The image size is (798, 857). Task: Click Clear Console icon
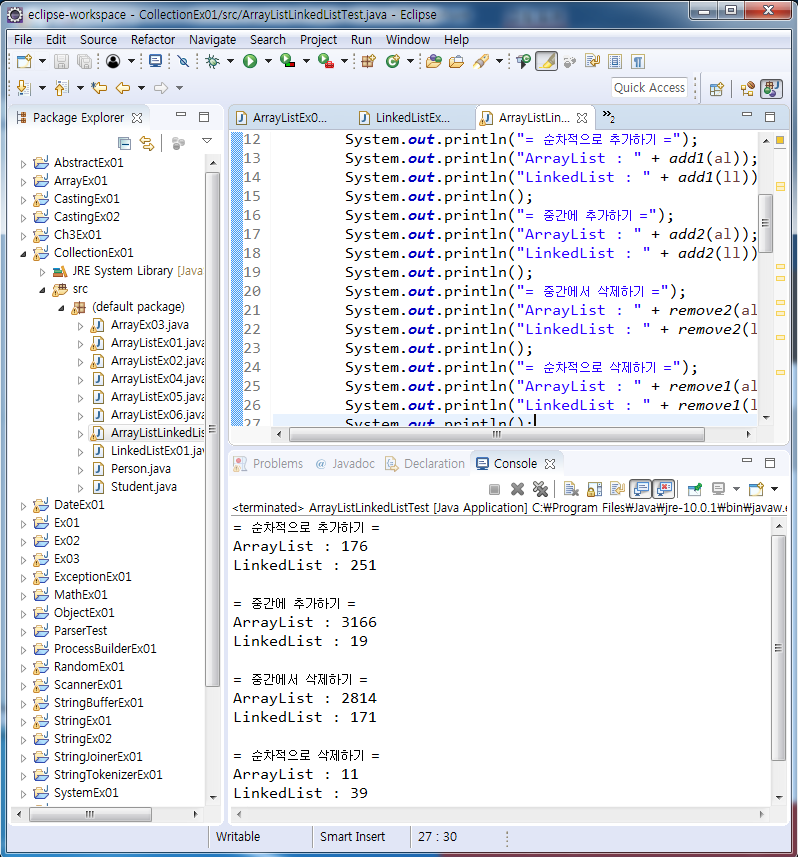click(x=571, y=489)
